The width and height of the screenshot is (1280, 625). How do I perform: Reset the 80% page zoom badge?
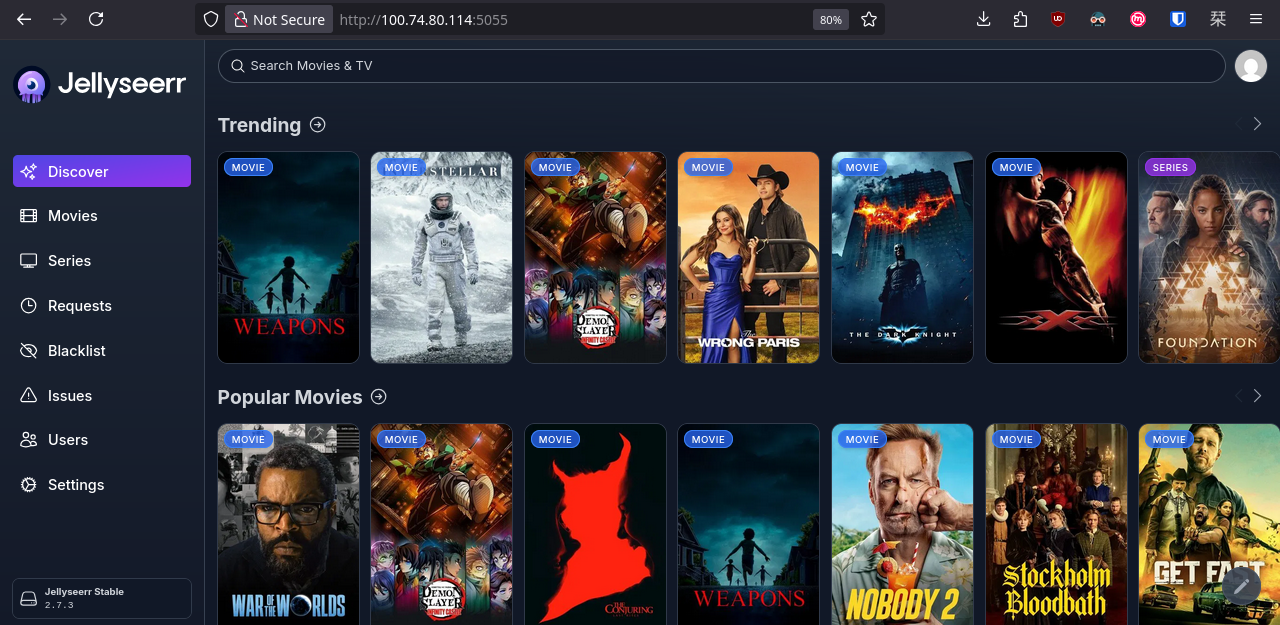830,19
